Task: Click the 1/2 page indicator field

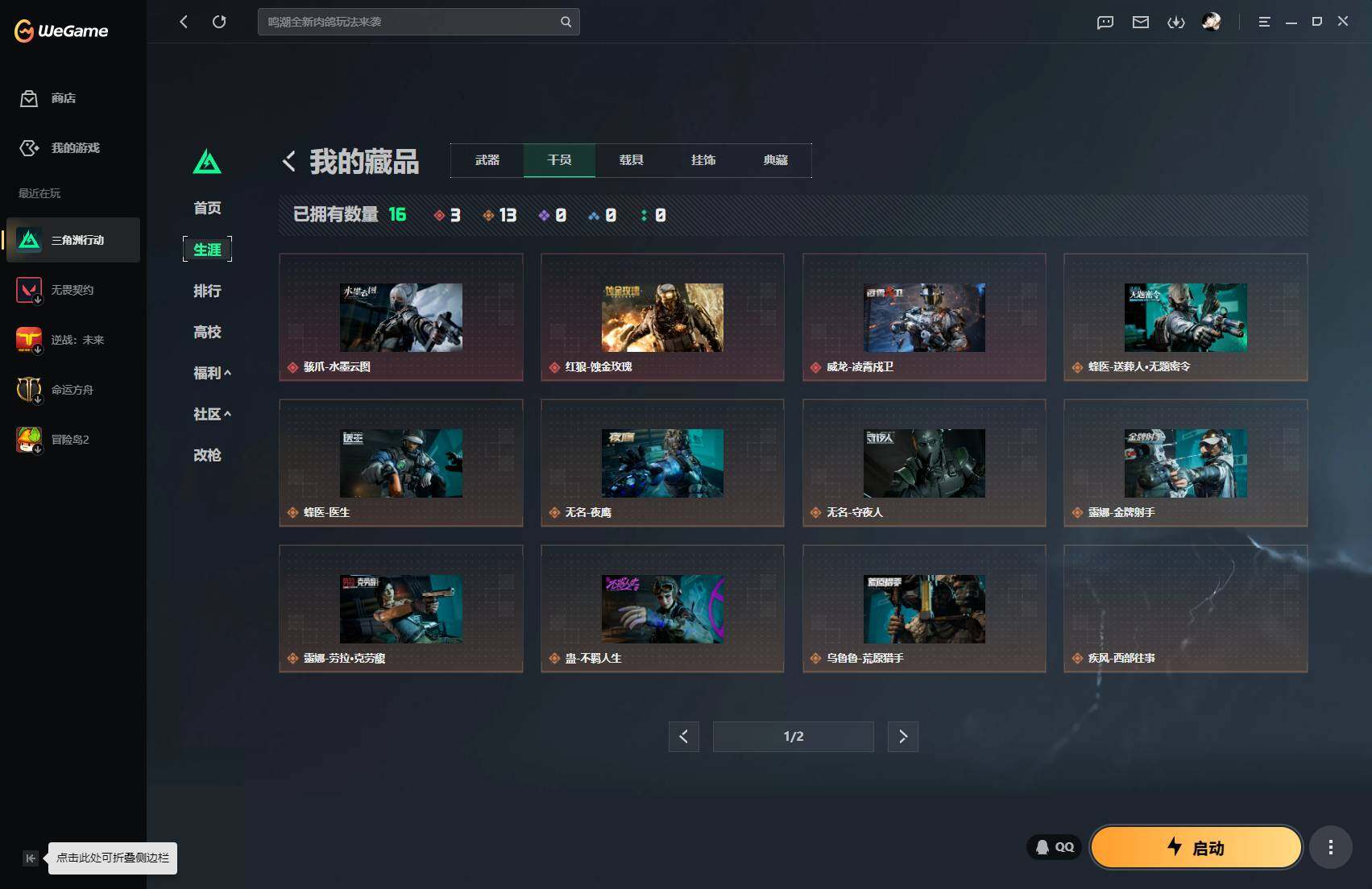Action: 794,737
